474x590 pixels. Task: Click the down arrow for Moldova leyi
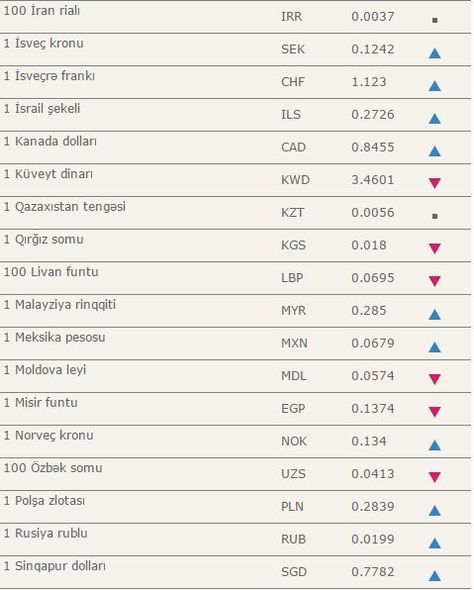point(434,379)
